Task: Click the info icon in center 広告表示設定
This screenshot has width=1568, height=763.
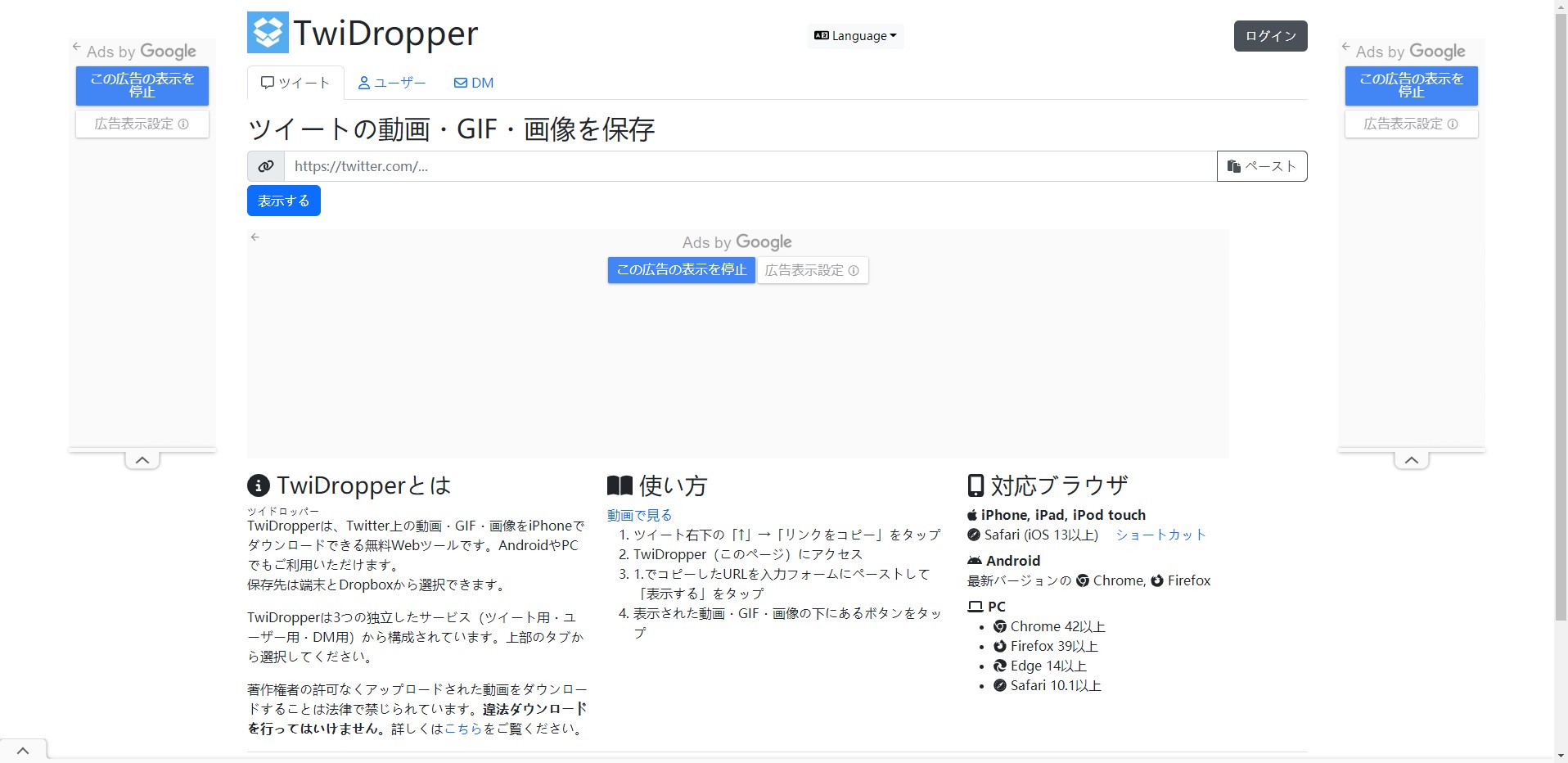Action: 854,270
